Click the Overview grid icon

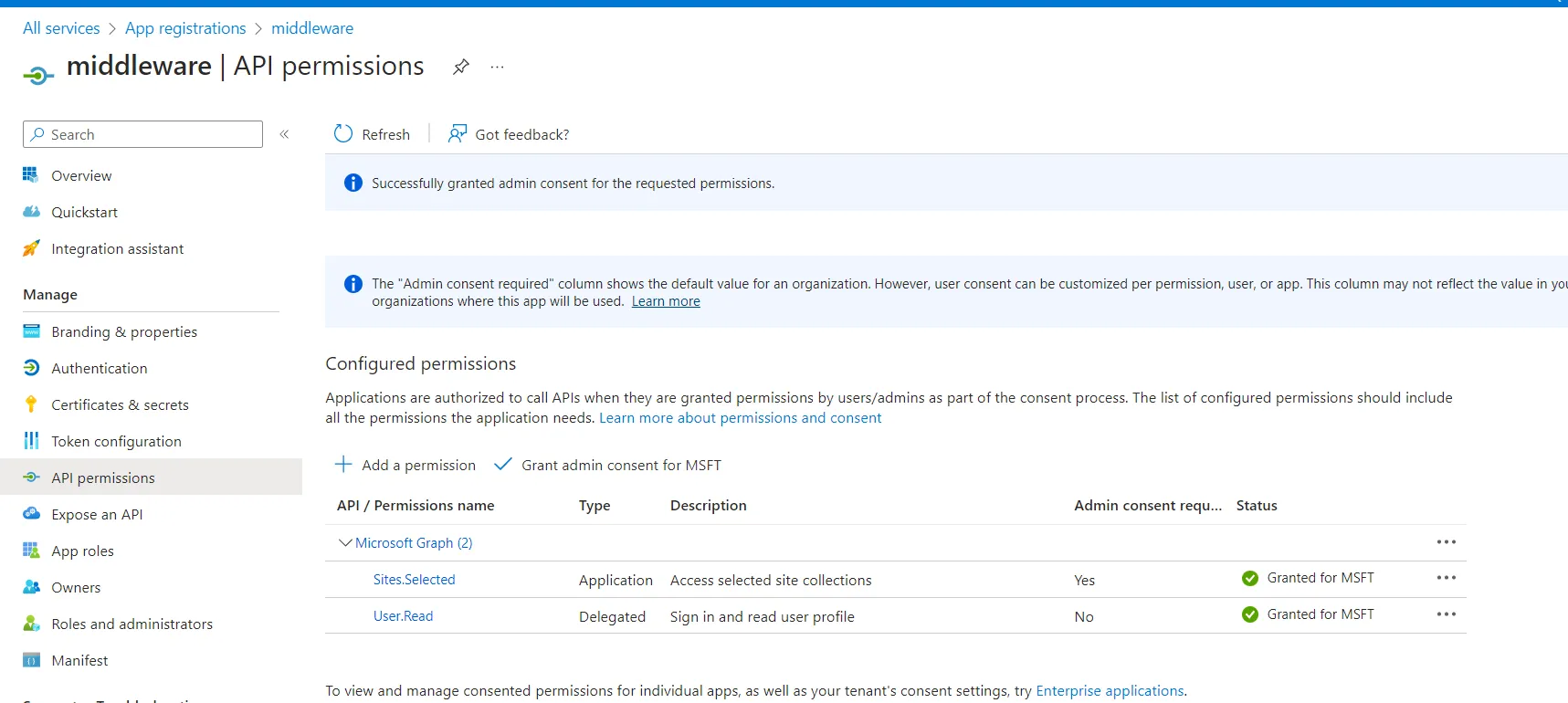[31, 174]
